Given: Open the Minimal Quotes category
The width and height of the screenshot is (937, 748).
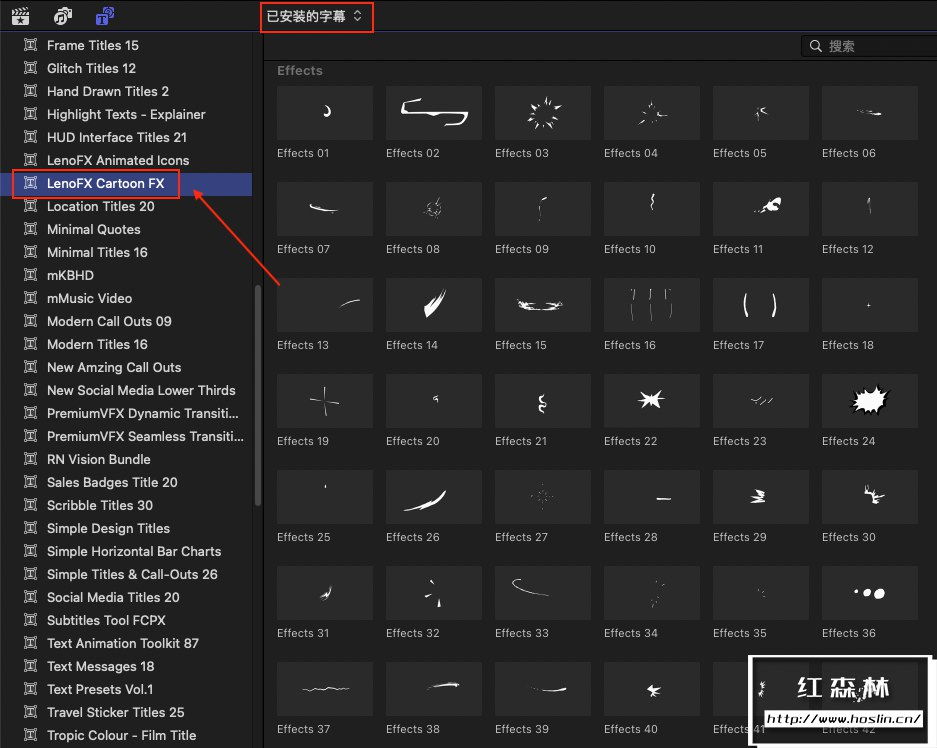Looking at the screenshot, I should tap(93, 229).
